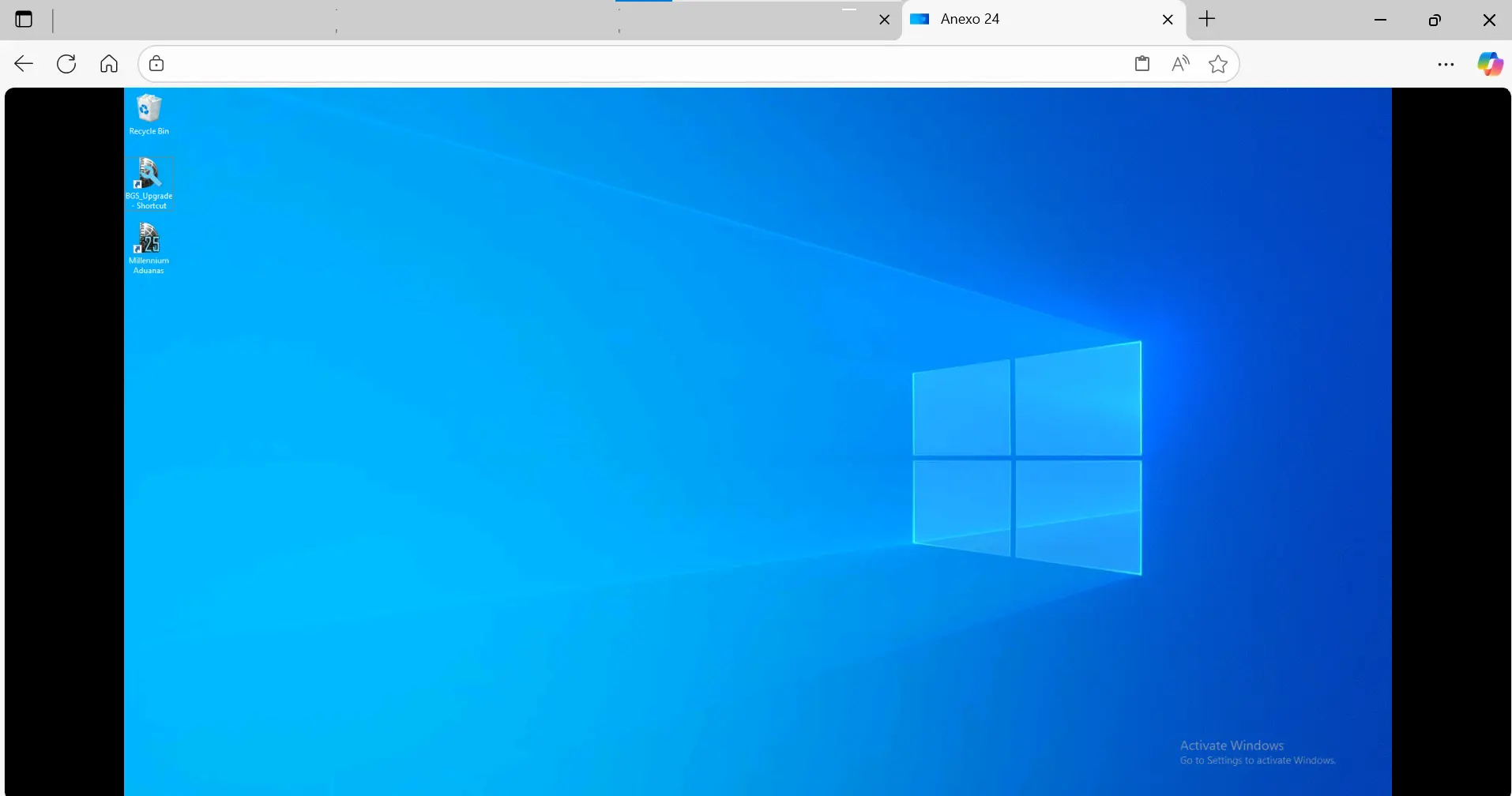Viewport: 1512px width, 796px height.
Task: Go back to the previous page
Action: (x=24, y=64)
